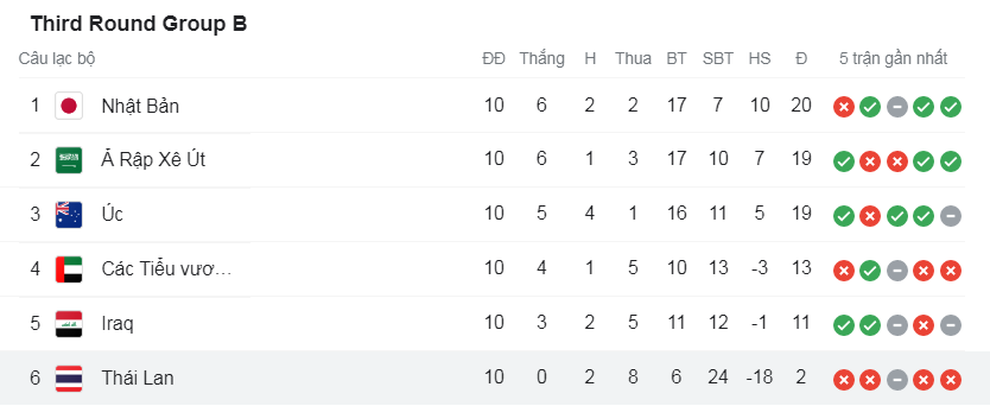This screenshot has width=990, height=406.
Task: Click the Japan flag icon
Action: pos(69,105)
